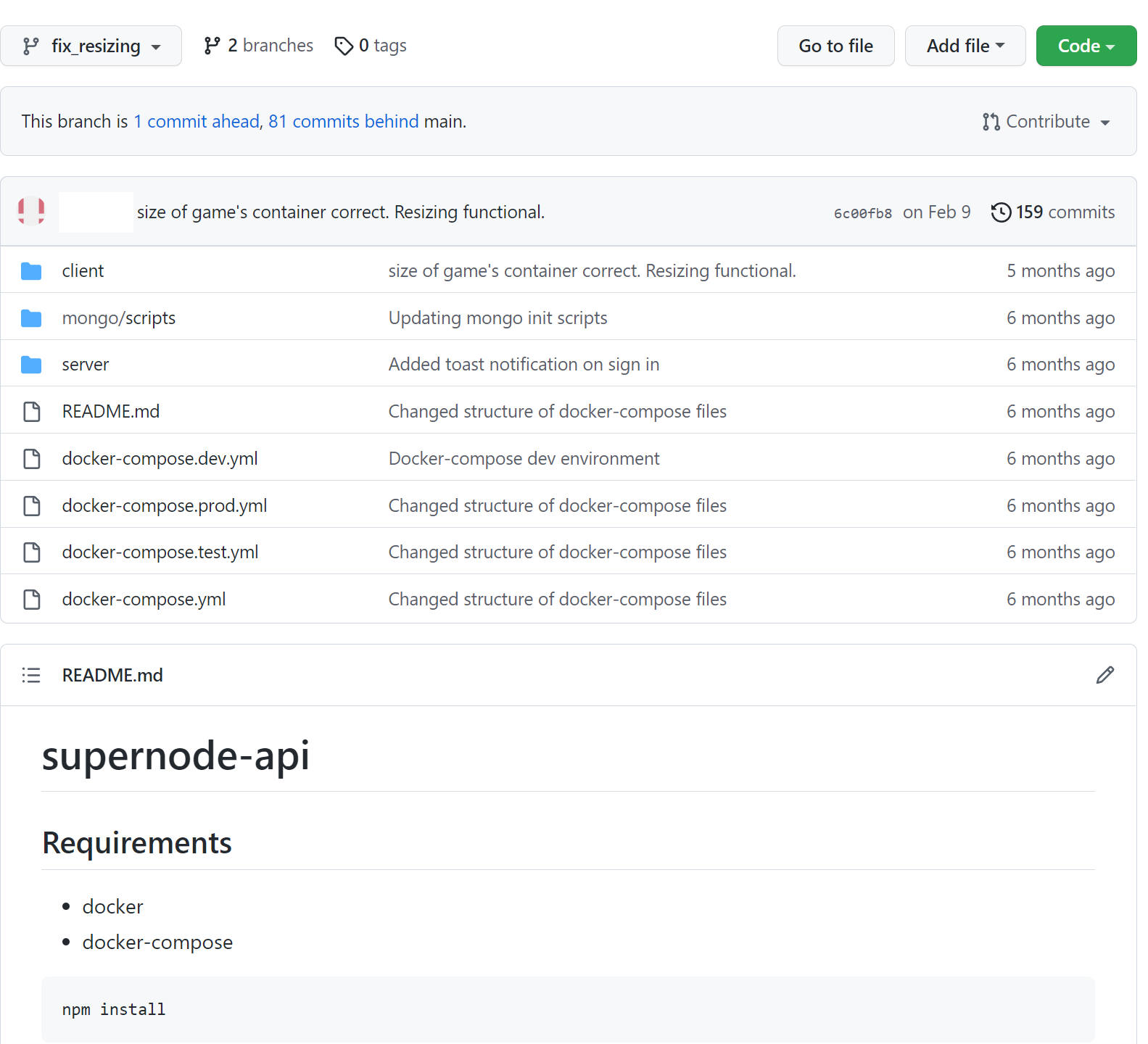This screenshot has height=1044, width=1148.
Task: Open the fix_resizing branch dropdown
Action: (91, 46)
